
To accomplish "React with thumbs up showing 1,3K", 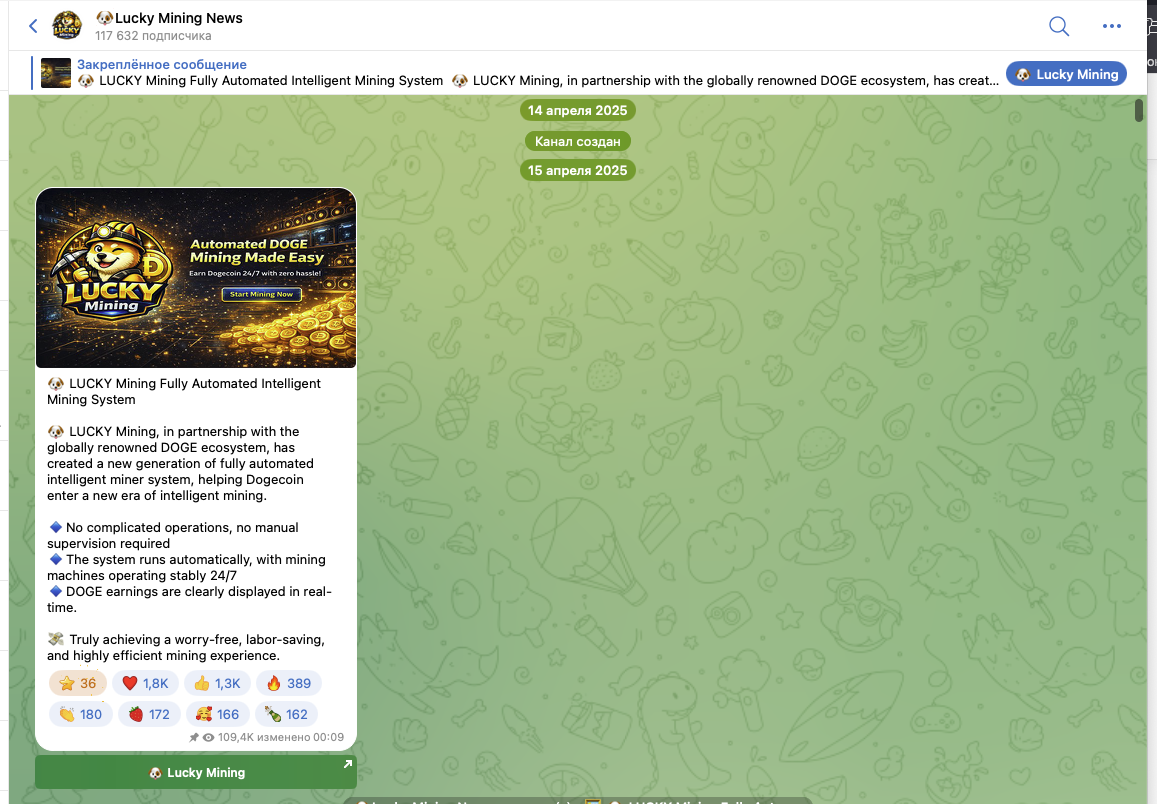I will [217, 683].
